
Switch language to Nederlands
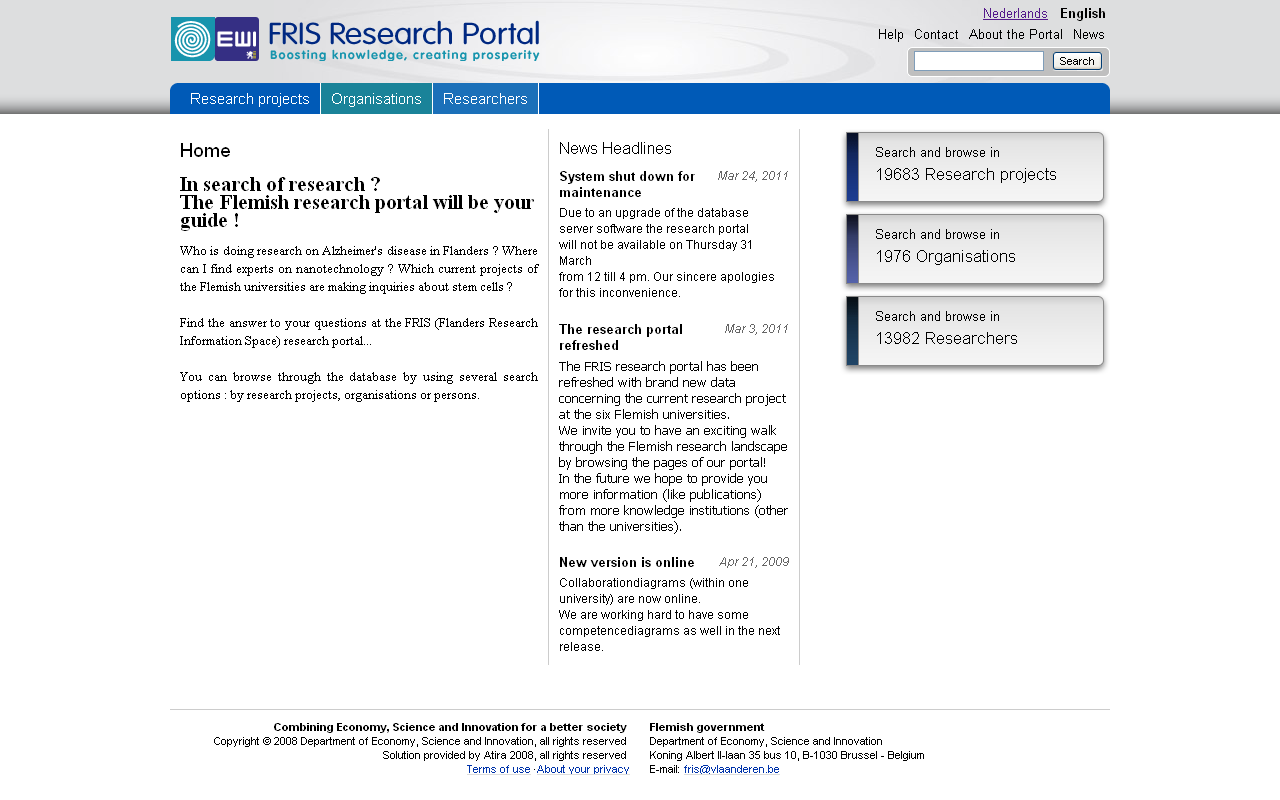[1015, 14]
